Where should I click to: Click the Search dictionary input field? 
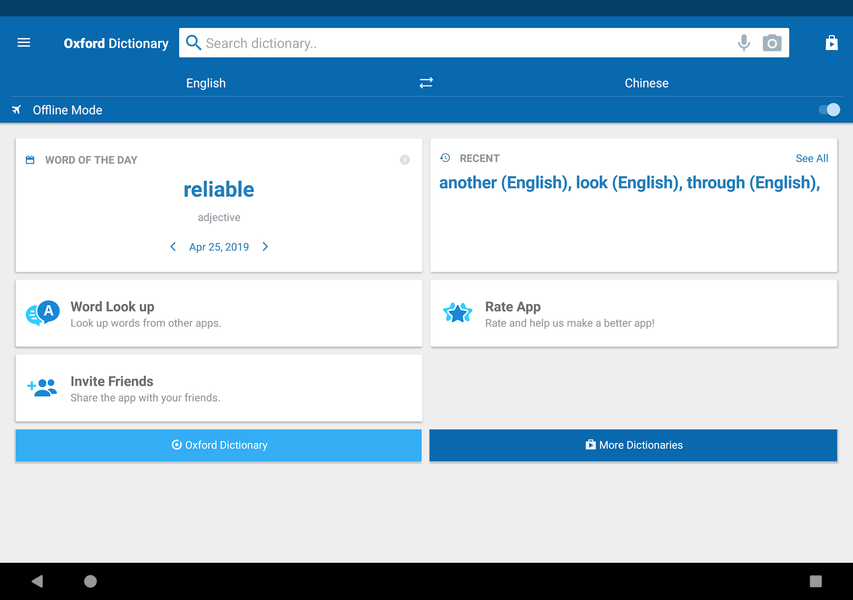coord(460,43)
